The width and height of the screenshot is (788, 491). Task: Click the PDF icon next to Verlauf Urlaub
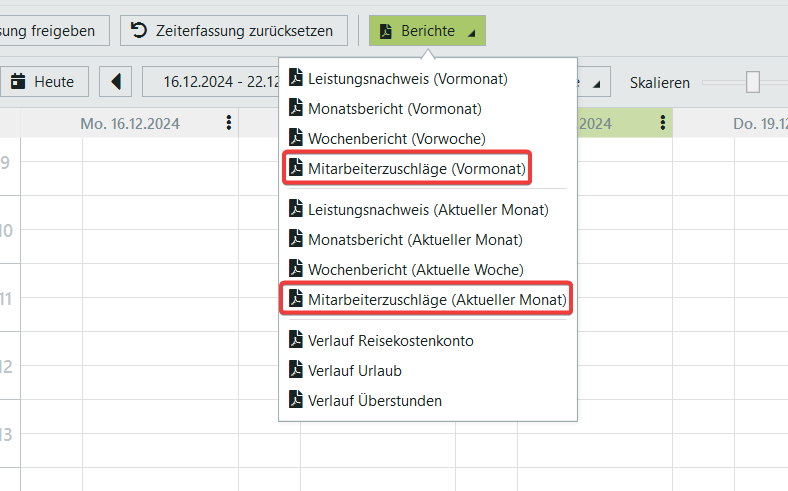(x=295, y=370)
